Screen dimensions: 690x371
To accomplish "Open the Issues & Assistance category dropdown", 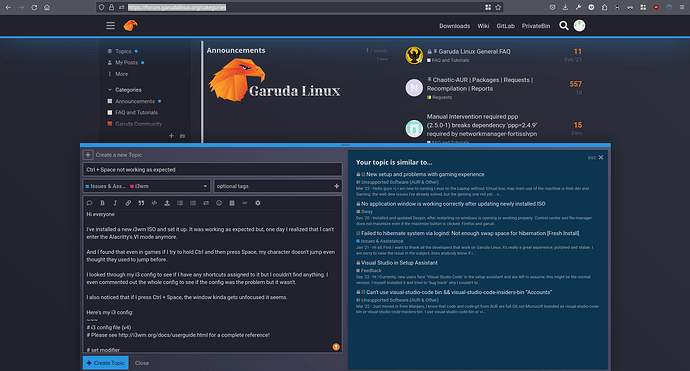I will [147, 186].
